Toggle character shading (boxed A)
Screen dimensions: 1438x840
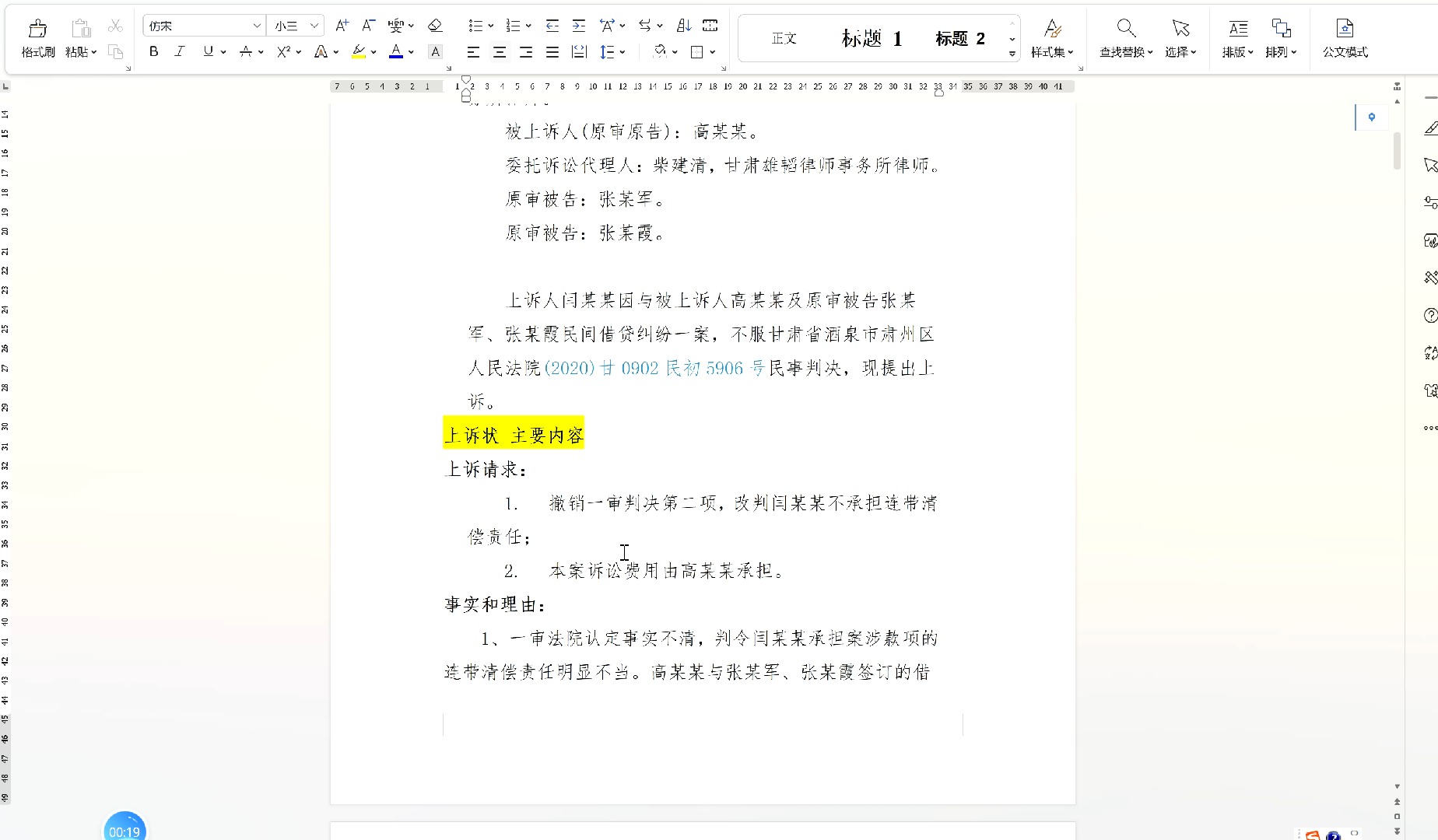(x=436, y=52)
